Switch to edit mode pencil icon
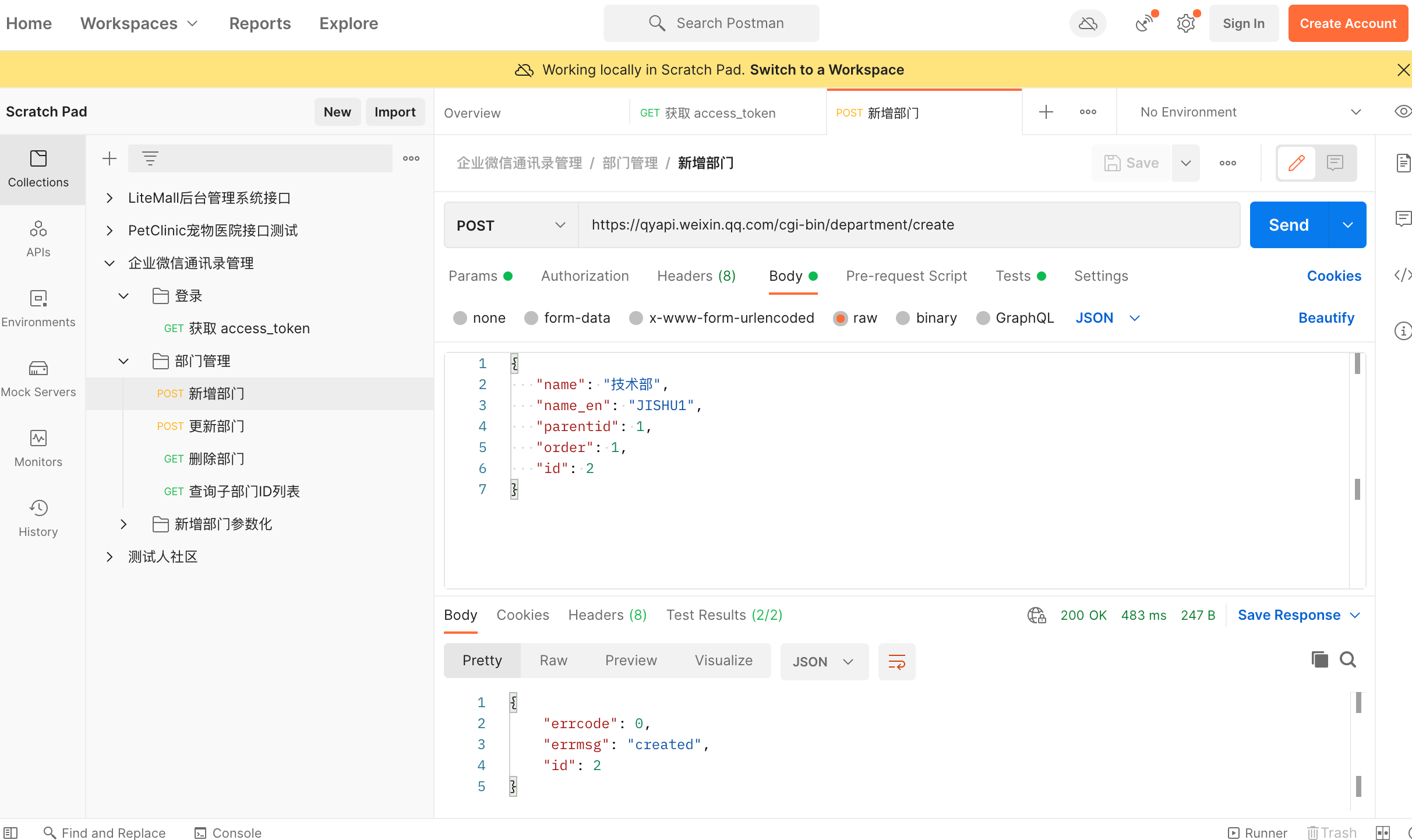Screen dimensions: 1412x840 [1296, 163]
